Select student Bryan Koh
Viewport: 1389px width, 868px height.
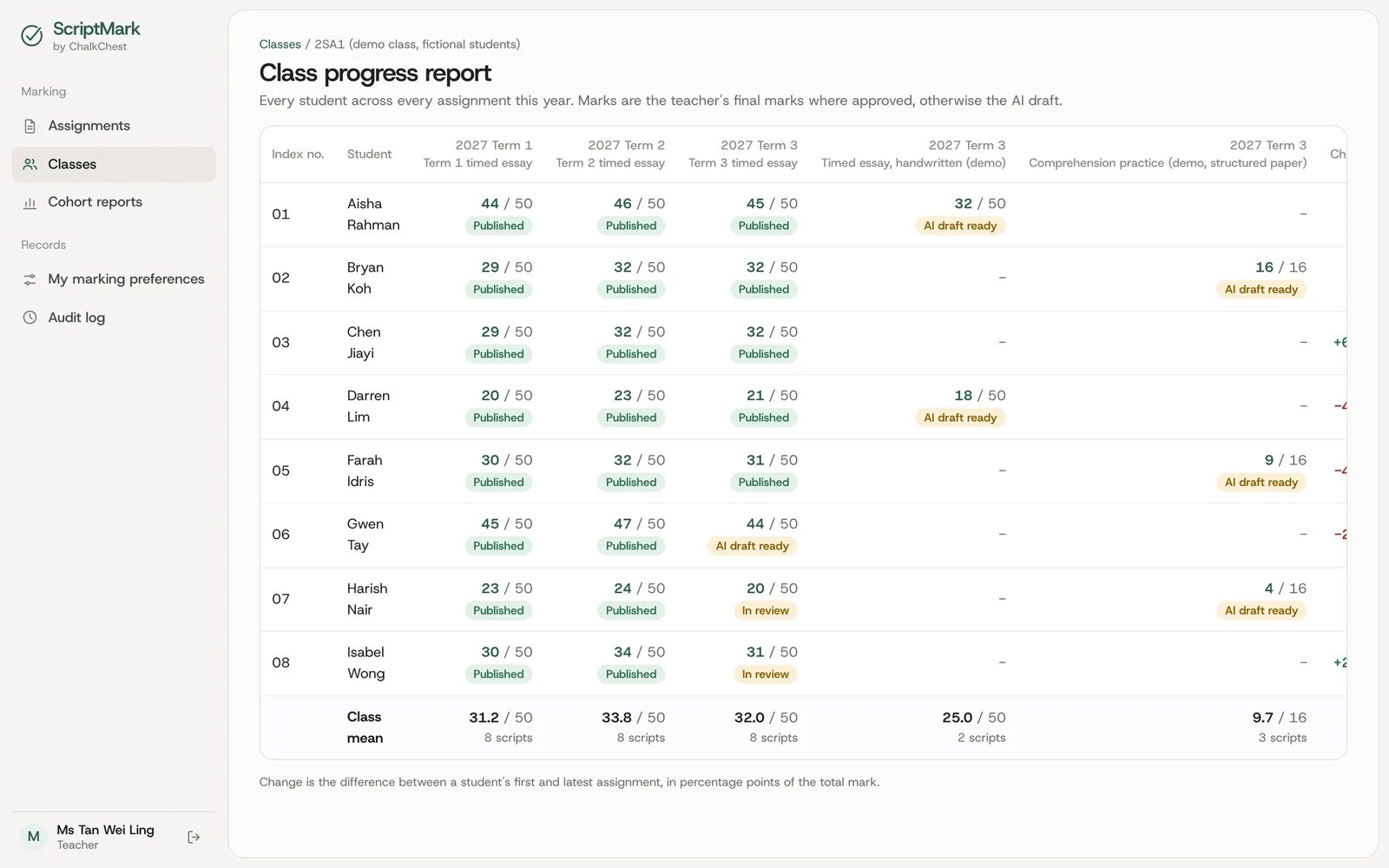click(x=365, y=278)
